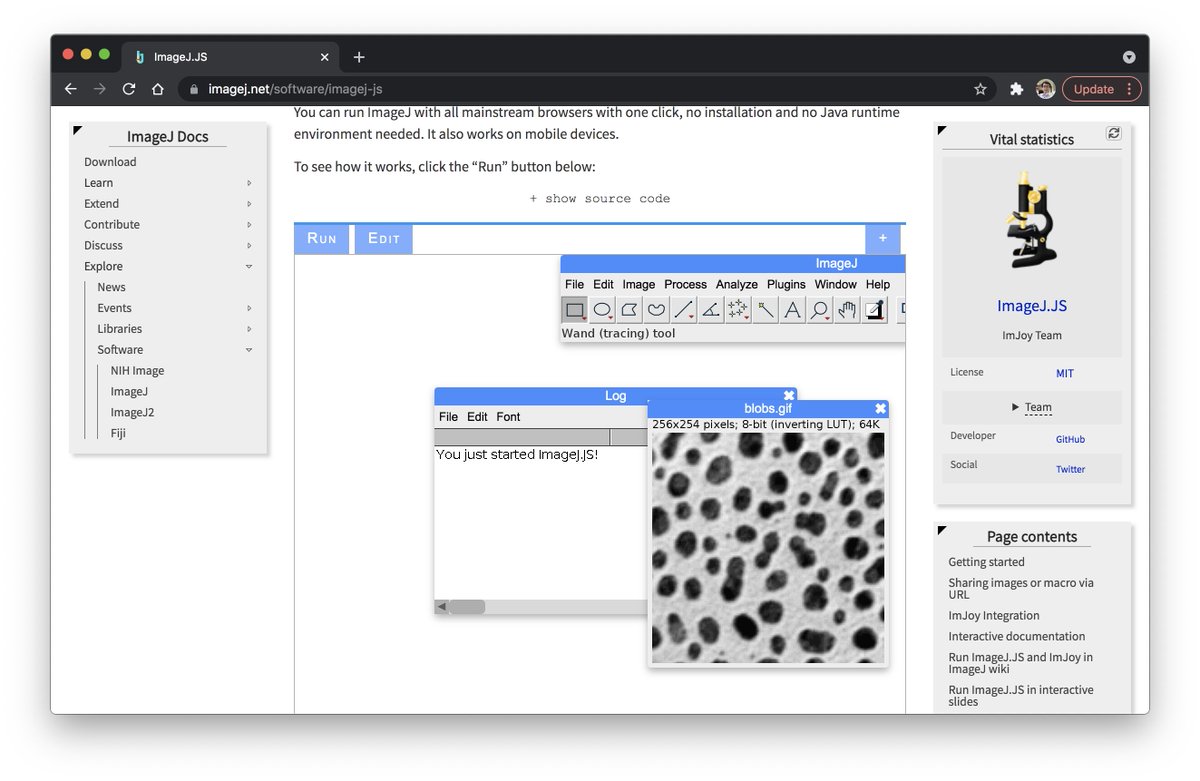
Task: Click the plus button beside Edit
Action: click(883, 238)
